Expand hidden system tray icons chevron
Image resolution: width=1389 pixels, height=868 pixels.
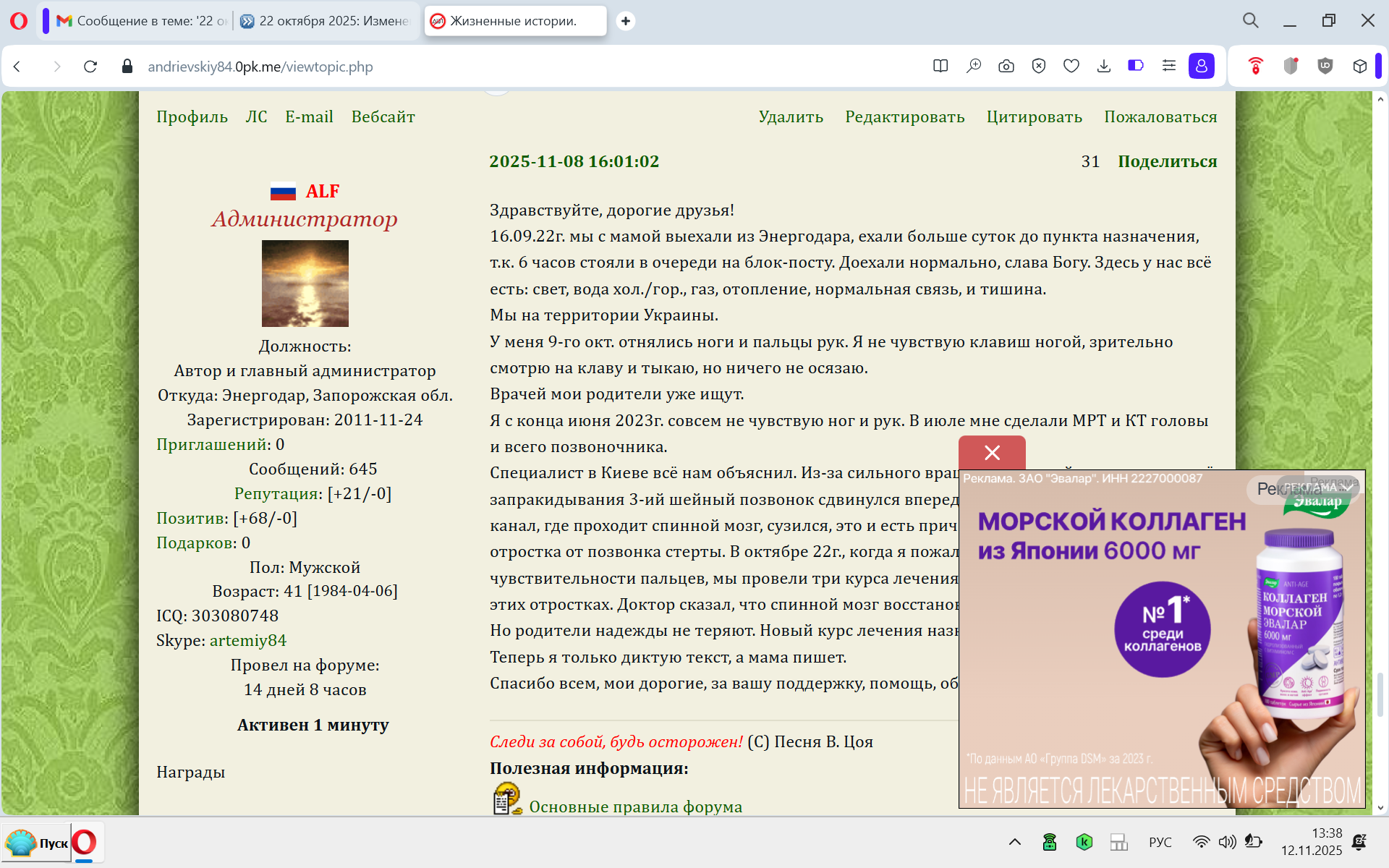coord(1015,842)
